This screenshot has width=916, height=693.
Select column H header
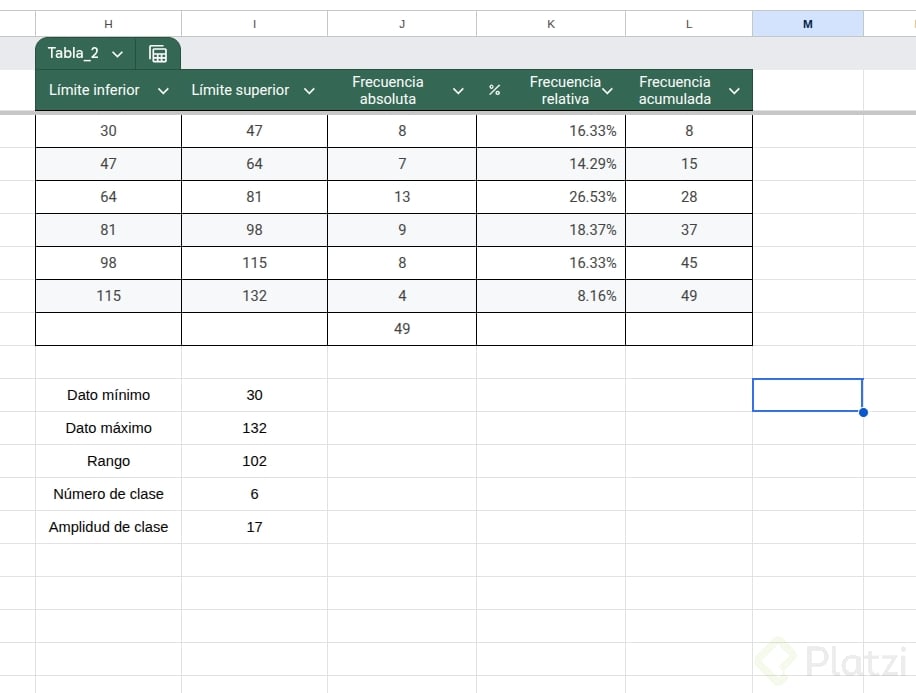pyautogui.click(x=109, y=24)
